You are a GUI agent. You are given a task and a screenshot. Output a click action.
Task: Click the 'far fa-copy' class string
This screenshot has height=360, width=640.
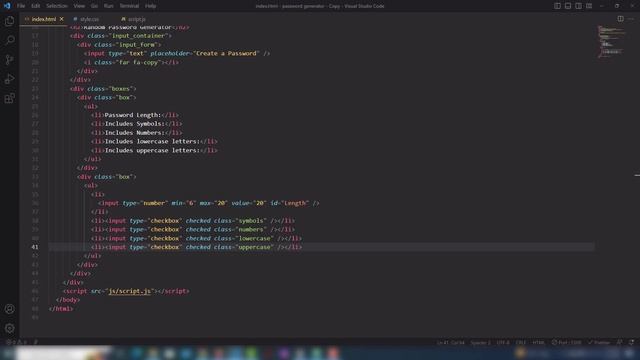click(139, 62)
